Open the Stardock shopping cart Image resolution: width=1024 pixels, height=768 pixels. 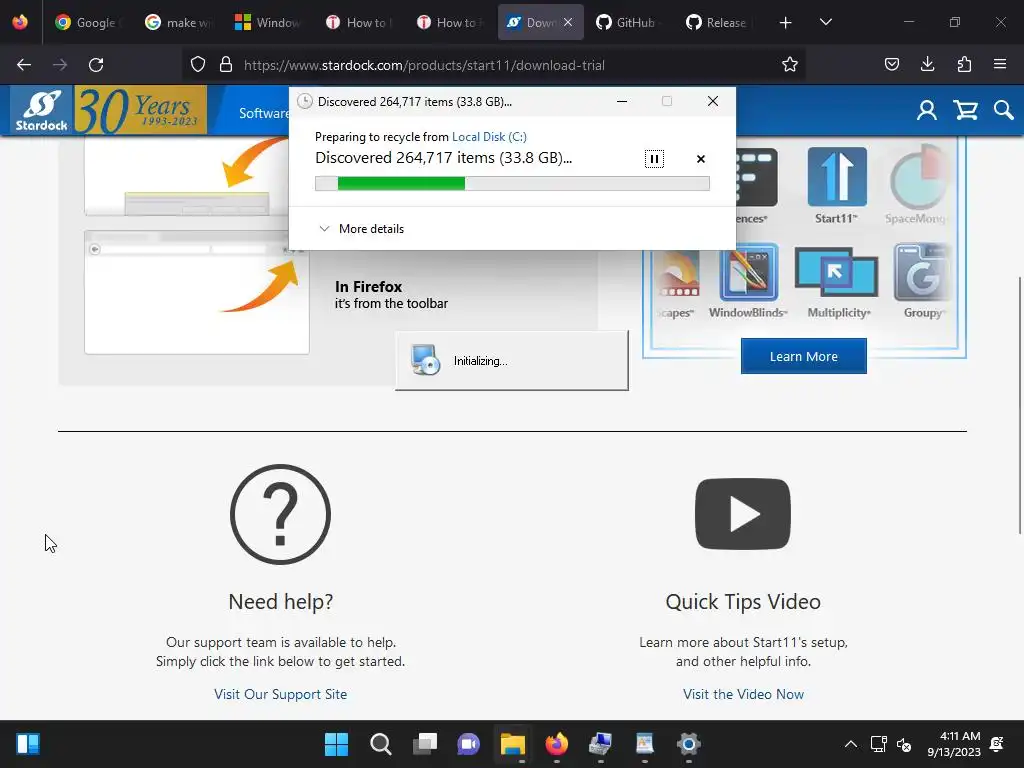pos(965,110)
